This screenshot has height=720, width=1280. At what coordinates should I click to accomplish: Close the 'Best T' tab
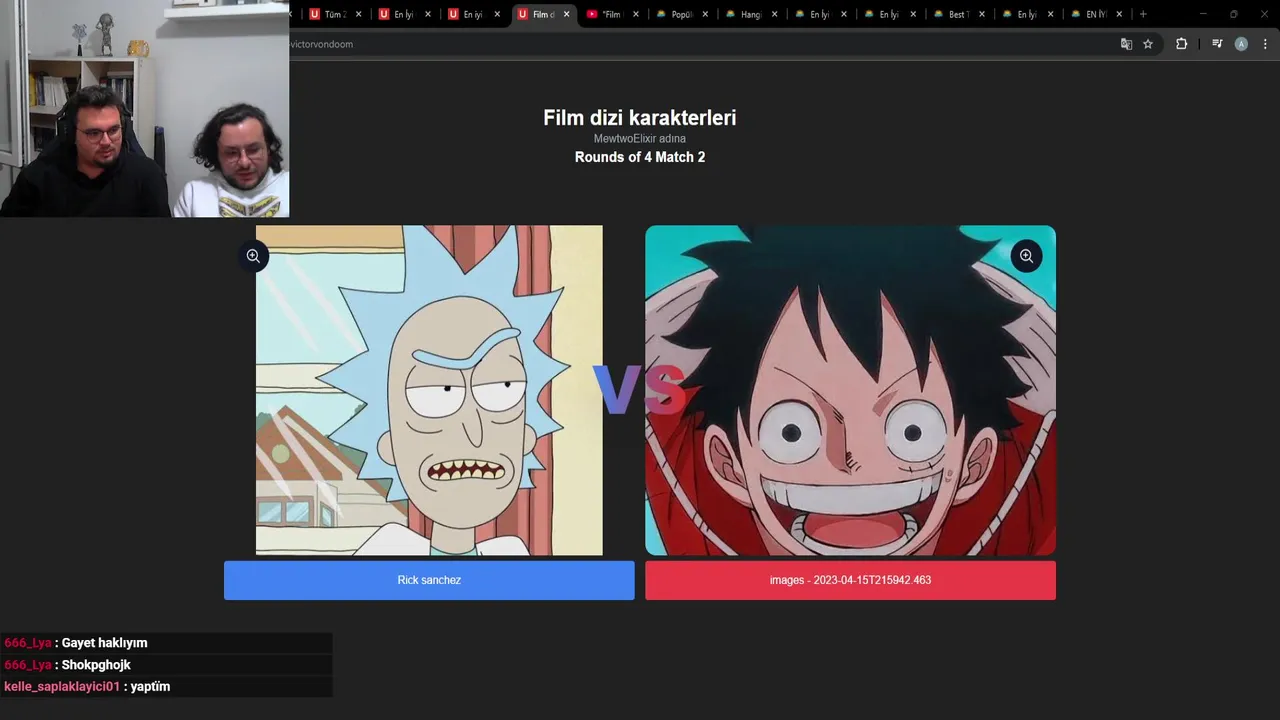pos(981,14)
